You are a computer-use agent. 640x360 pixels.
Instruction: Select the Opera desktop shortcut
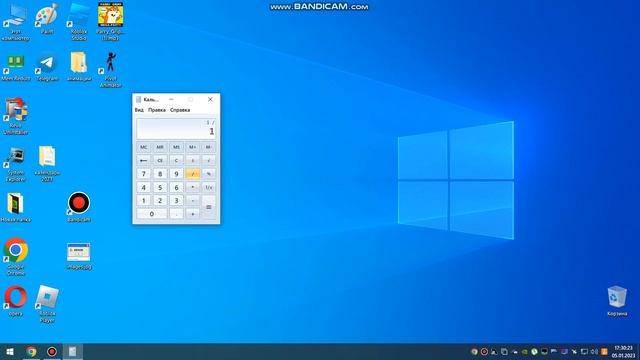(x=16, y=301)
